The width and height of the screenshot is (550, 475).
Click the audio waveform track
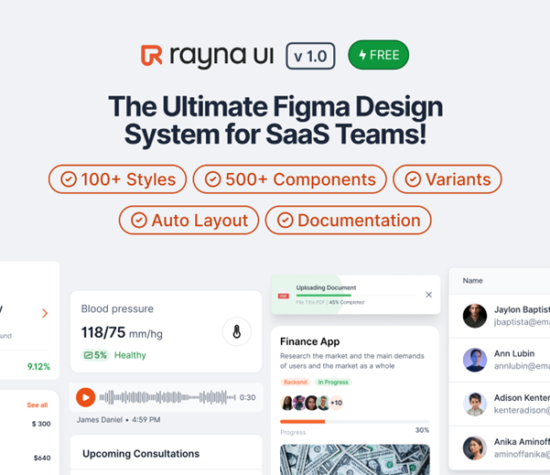click(167, 397)
